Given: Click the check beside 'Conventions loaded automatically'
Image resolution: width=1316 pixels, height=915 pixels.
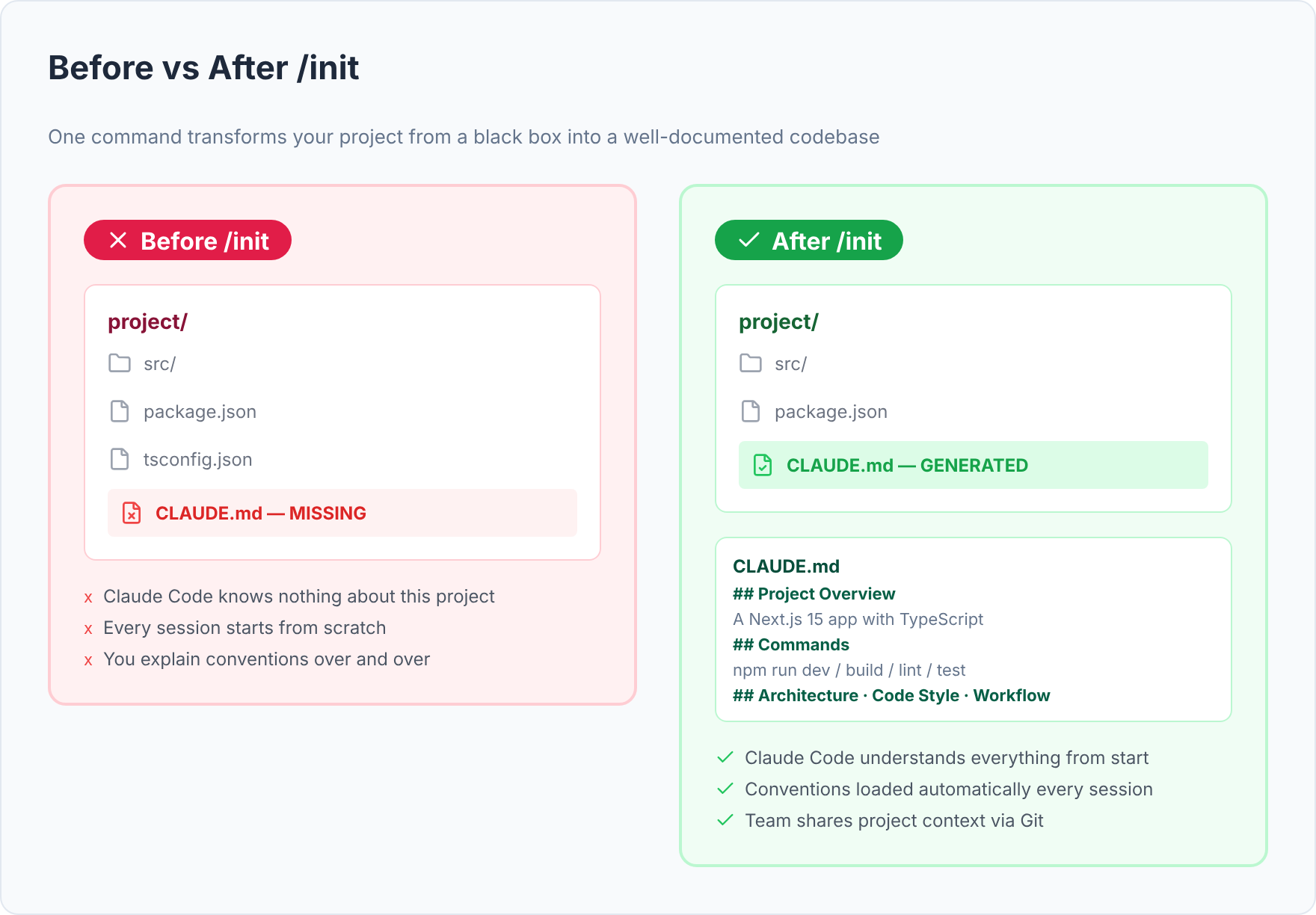Looking at the screenshot, I should coord(725,789).
